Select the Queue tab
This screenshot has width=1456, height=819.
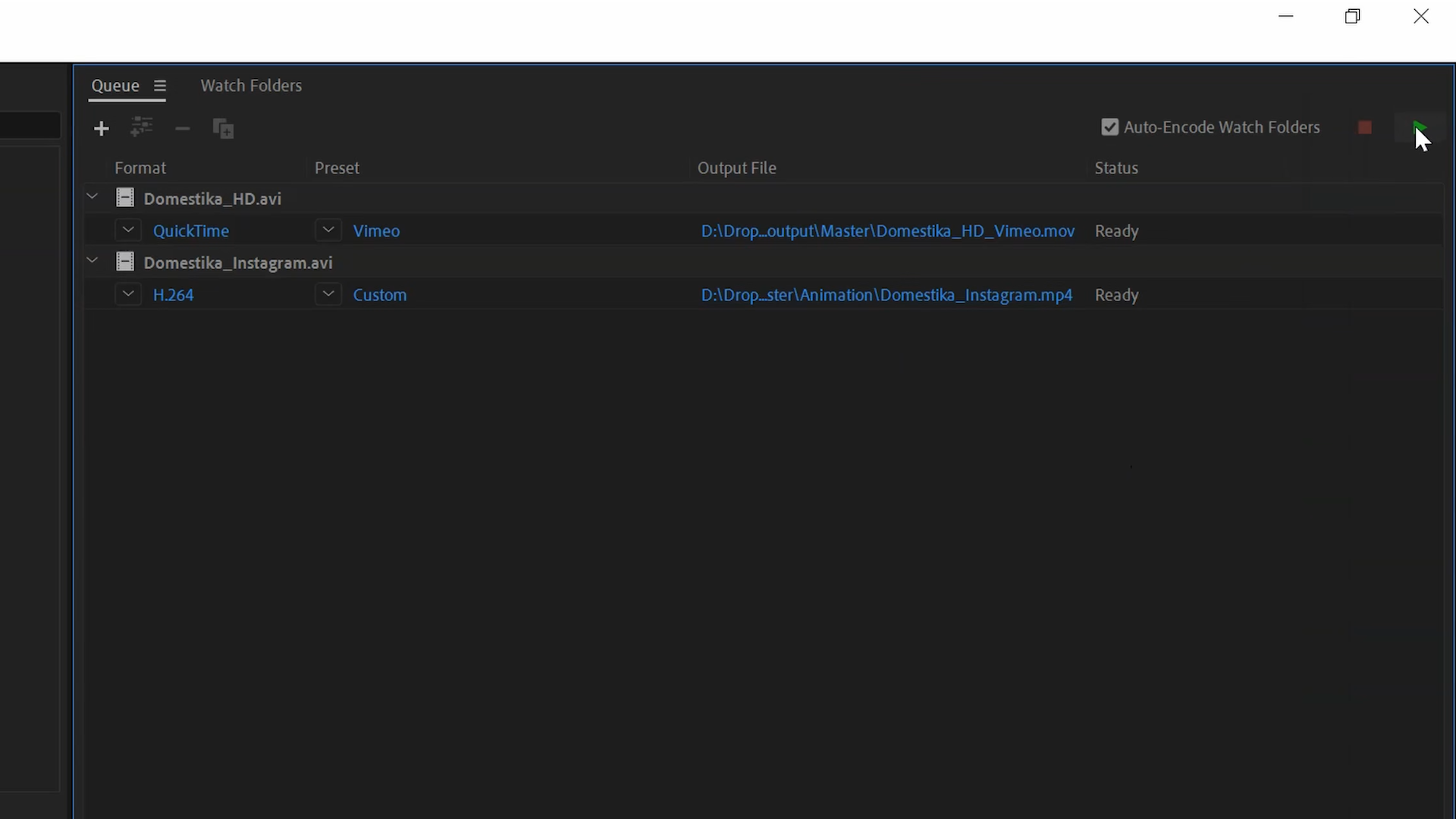pyautogui.click(x=115, y=86)
